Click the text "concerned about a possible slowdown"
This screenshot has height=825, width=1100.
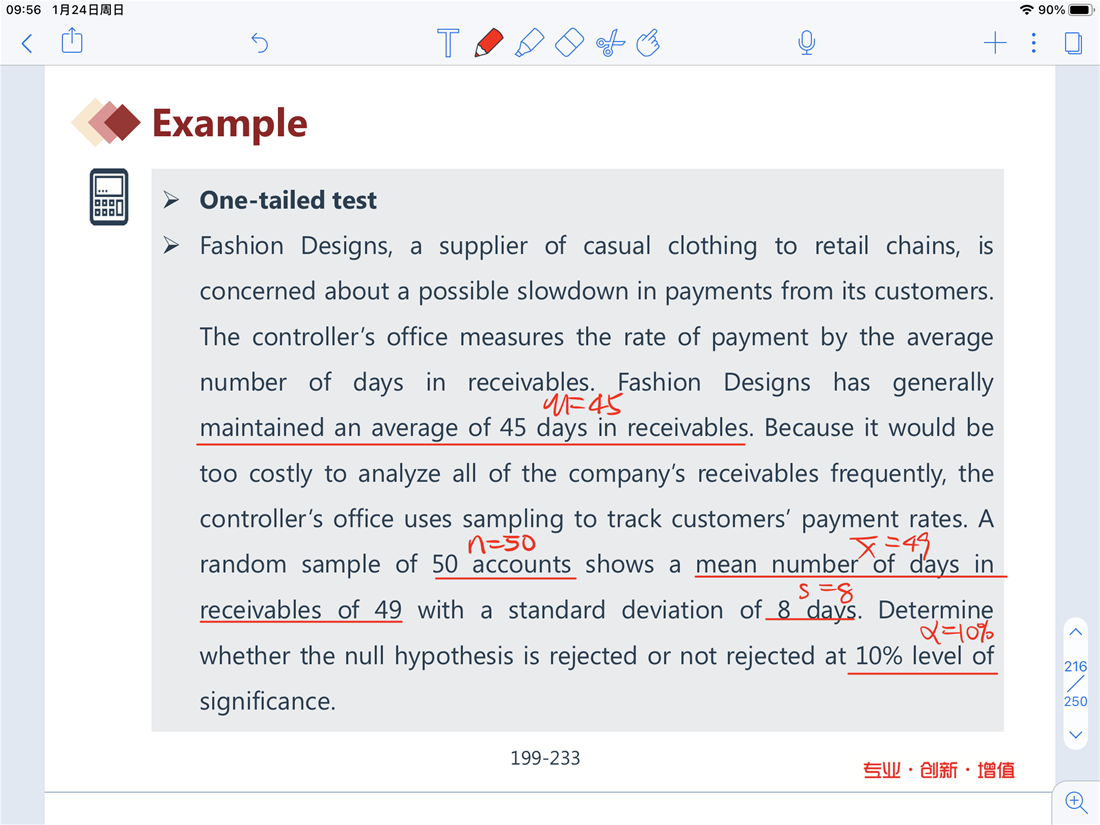click(414, 291)
